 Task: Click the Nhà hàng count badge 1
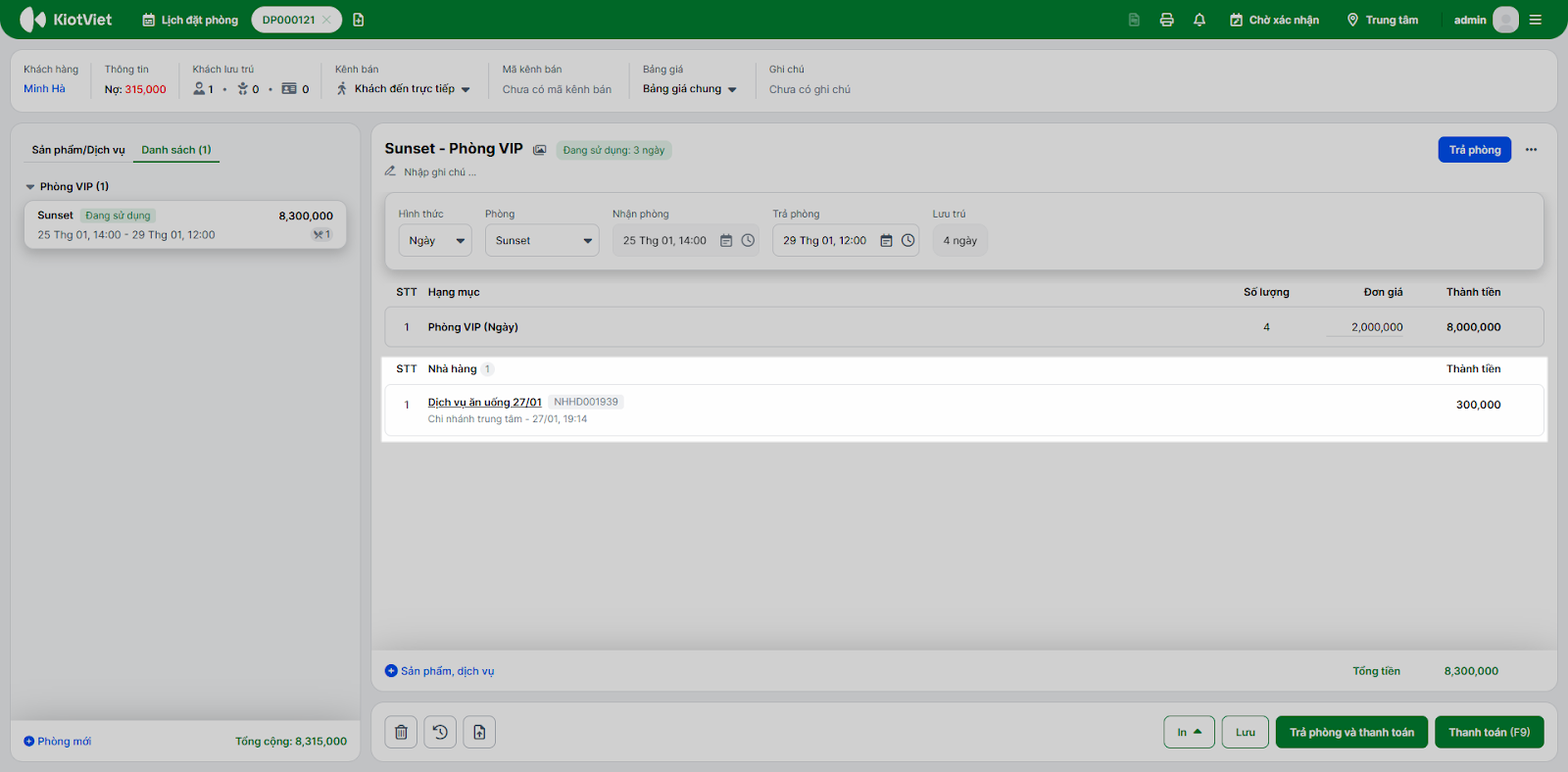[487, 369]
